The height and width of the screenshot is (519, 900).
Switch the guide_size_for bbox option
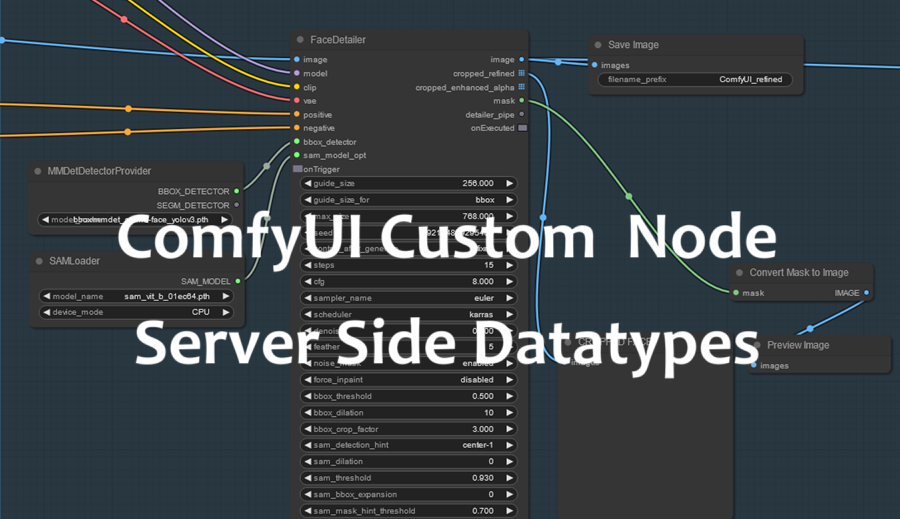click(409, 200)
